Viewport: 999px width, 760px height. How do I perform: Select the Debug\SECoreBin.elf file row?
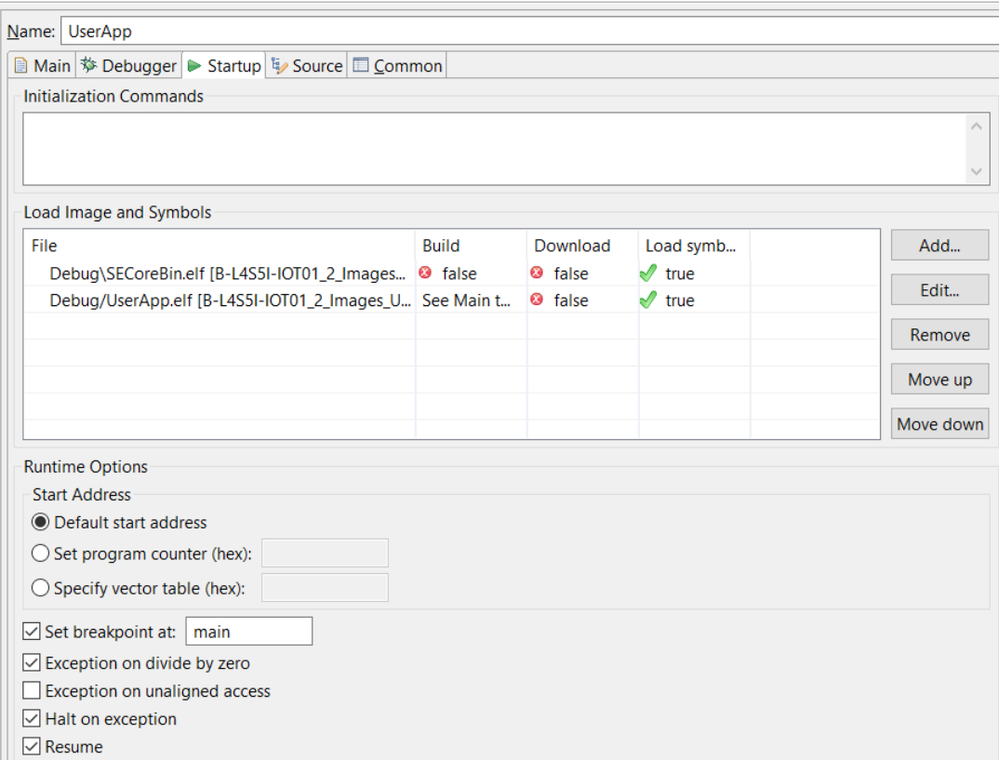point(451,273)
